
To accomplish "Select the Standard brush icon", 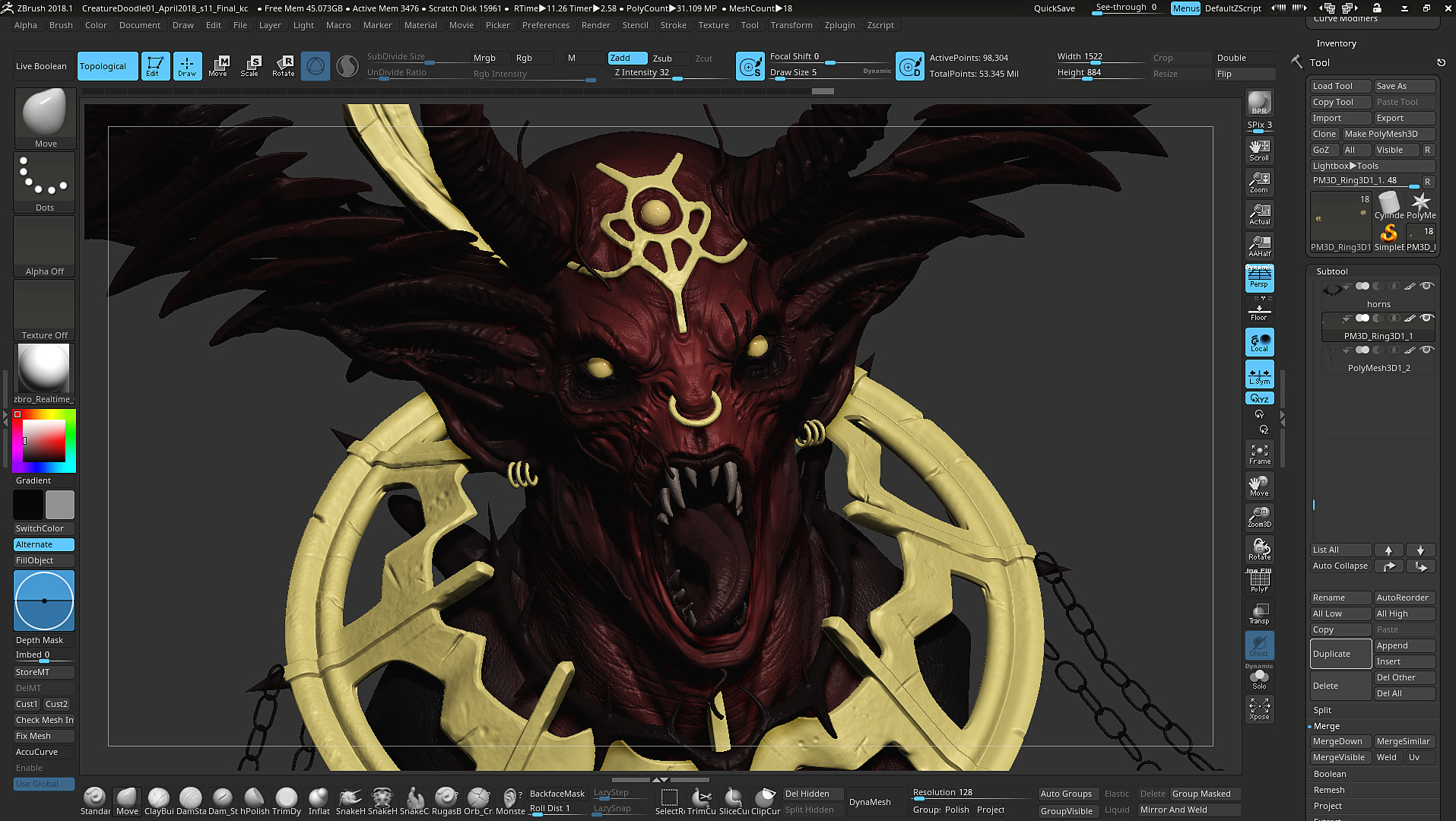I will [95, 802].
